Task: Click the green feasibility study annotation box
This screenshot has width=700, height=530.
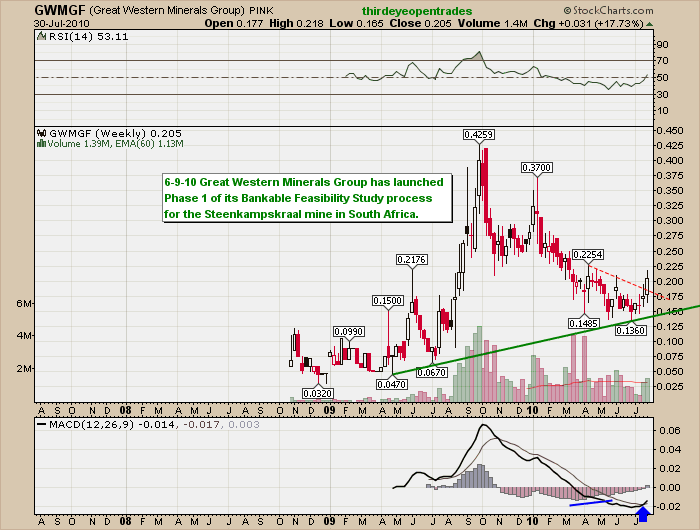Action: pos(308,198)
